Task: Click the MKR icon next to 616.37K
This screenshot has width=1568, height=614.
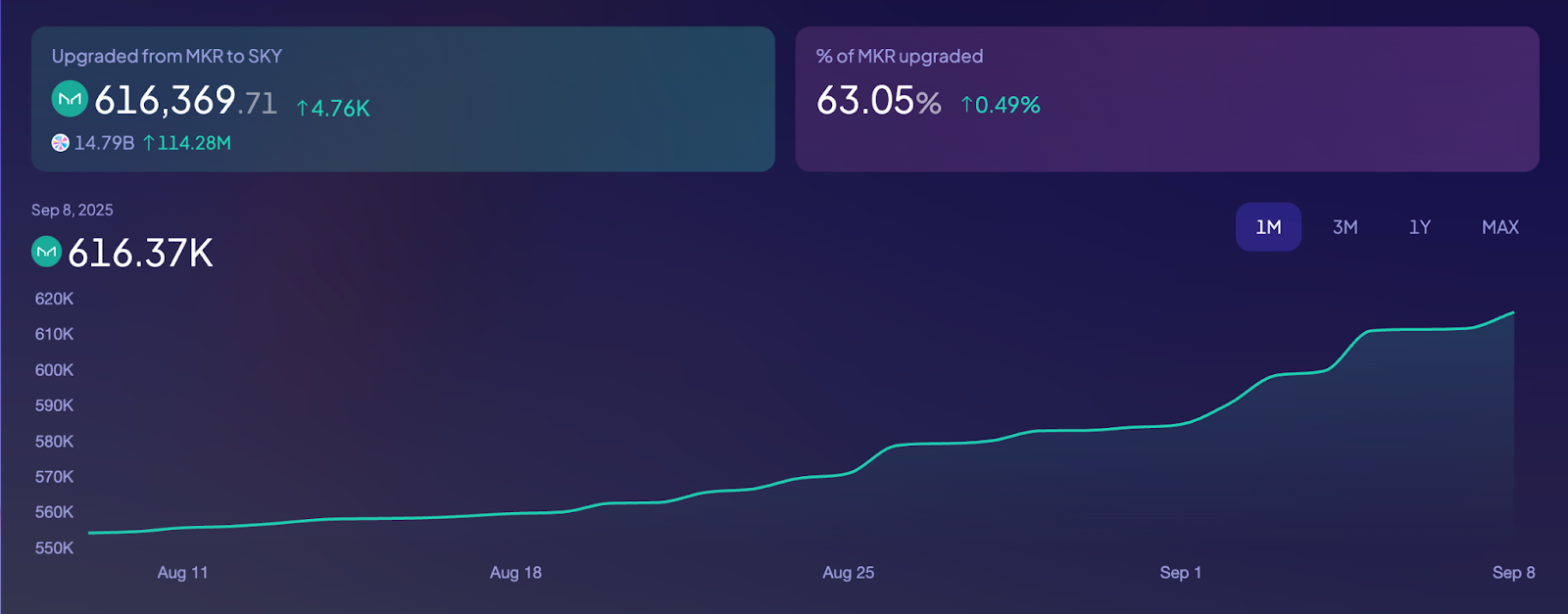Action: point(46,252)
